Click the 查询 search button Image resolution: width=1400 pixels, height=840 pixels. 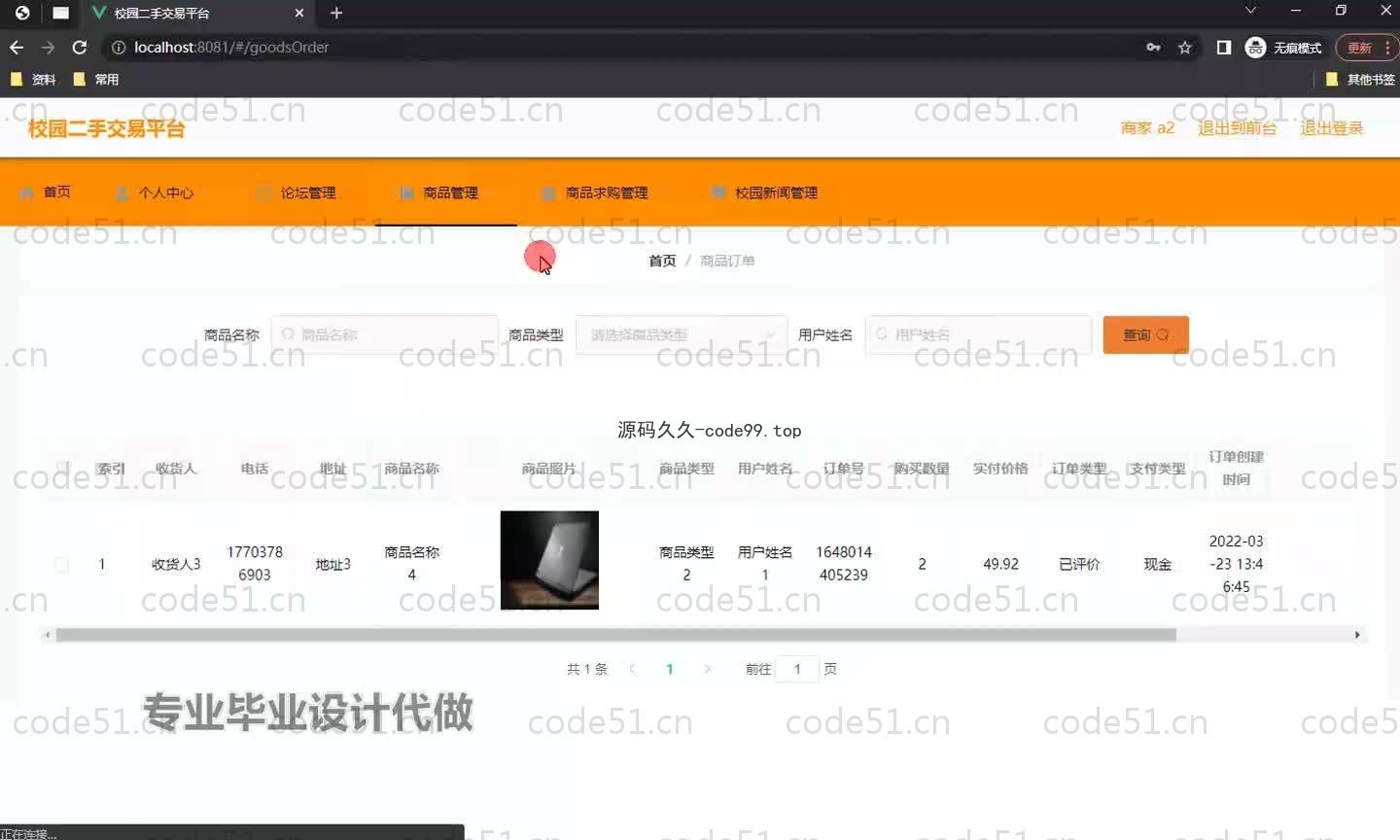click(1146, 334)
